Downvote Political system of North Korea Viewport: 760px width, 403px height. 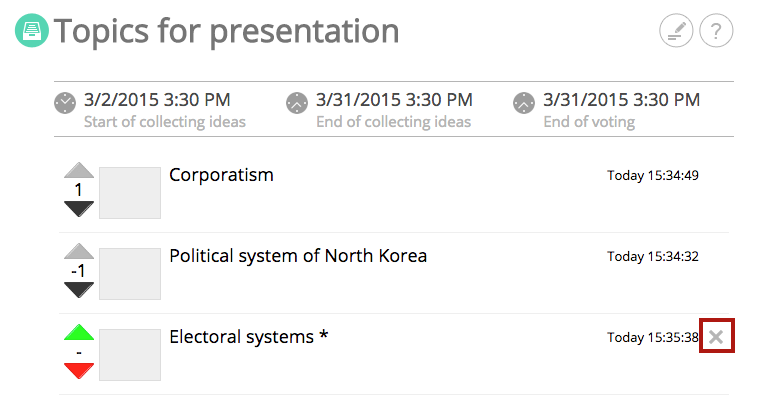[x=79, y=290]
